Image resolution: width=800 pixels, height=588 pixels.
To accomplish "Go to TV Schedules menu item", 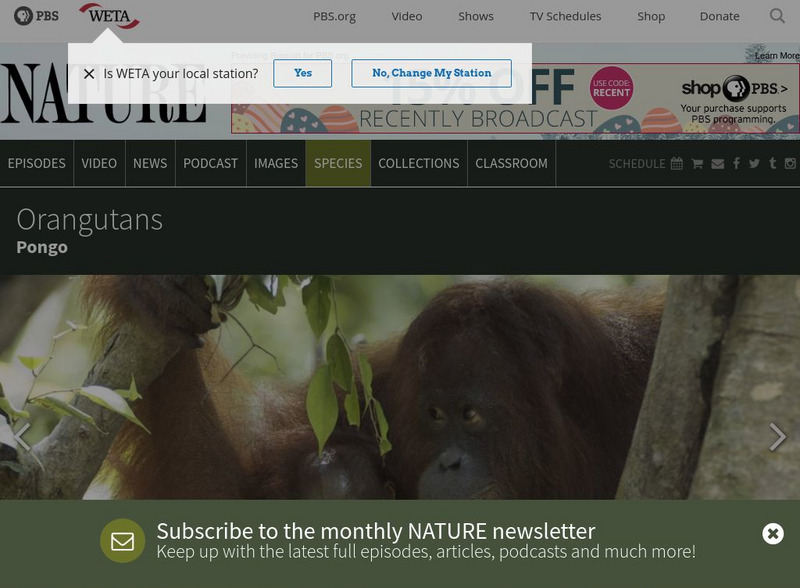I will pyautogui.click(x=565, y=16).
